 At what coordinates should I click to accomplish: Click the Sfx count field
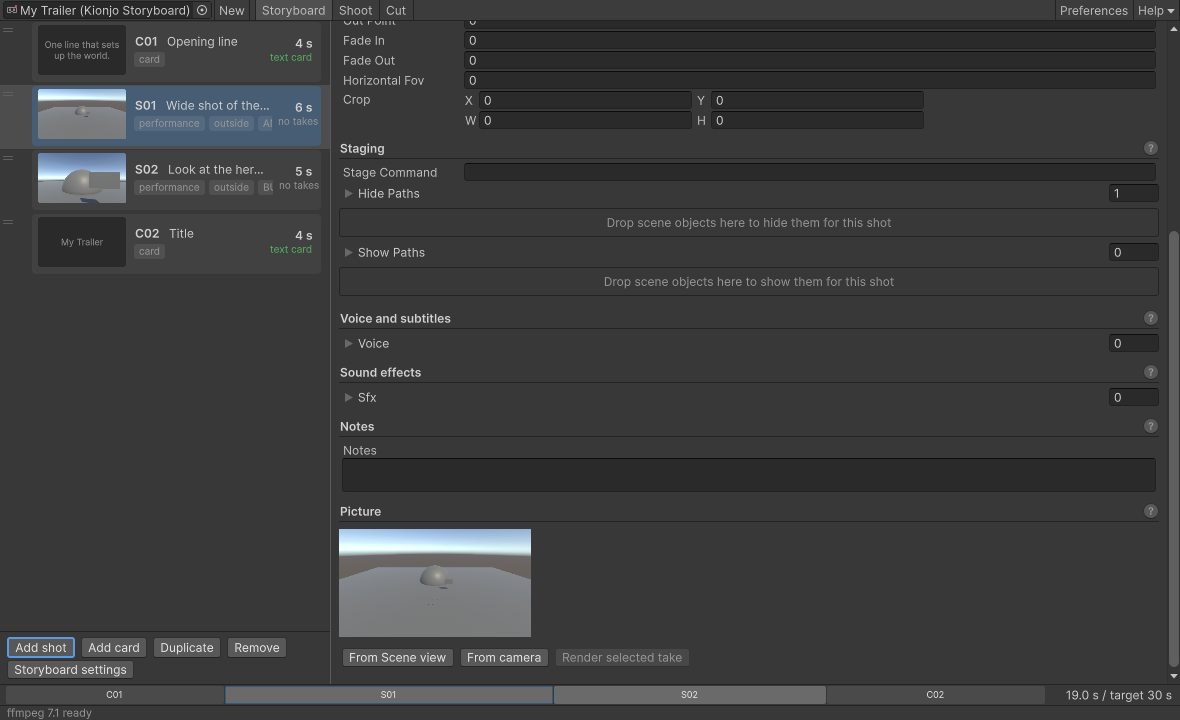[x=1133, y=398]
